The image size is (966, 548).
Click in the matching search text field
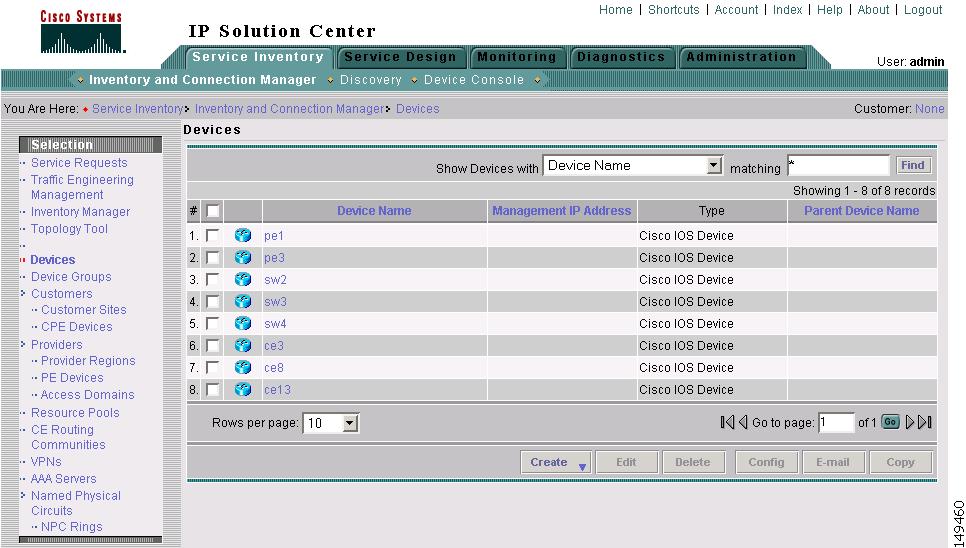point(838,166)
